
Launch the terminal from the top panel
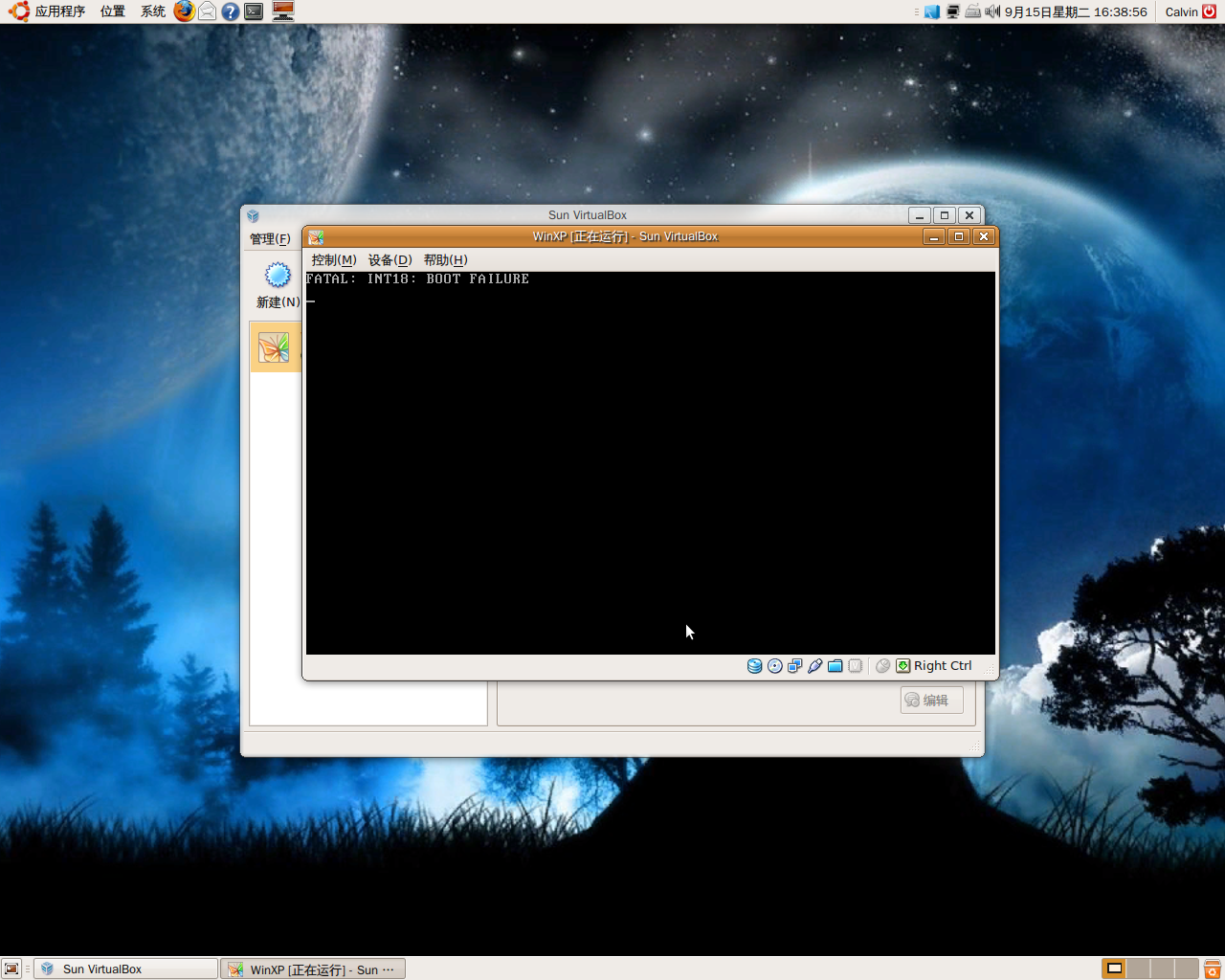click(254, 11)
